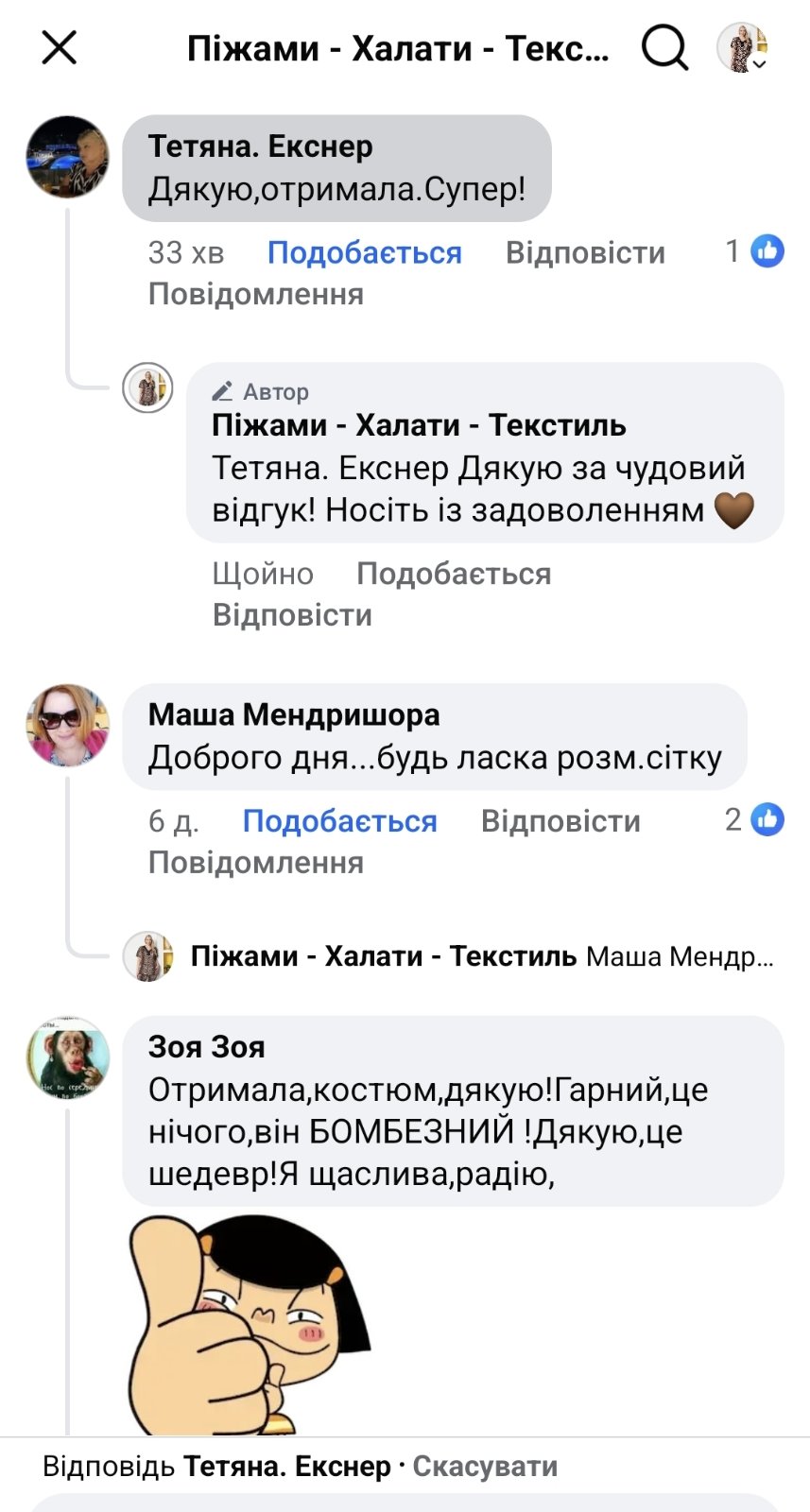Open page avatar beside author reply
810x1512 pixels.
(x=148, y=387)
